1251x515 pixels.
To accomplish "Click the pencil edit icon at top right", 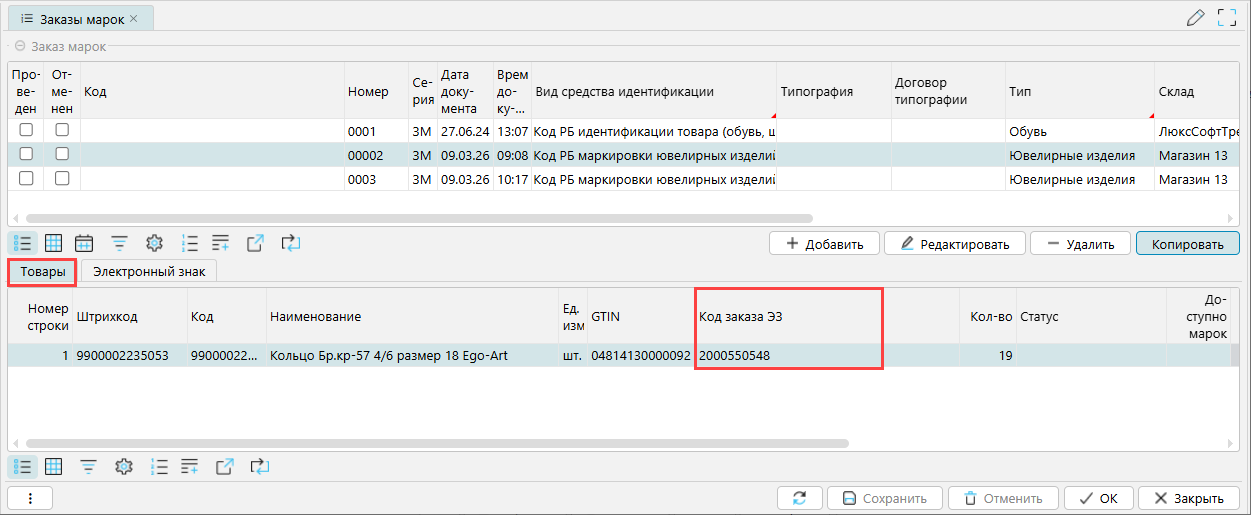I will coord(1195,17).
